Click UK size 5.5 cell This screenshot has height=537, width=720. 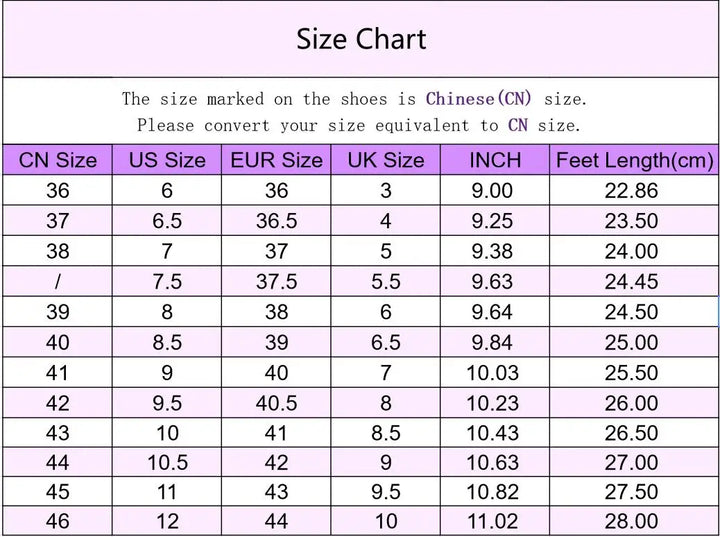(x=385, y=282)
